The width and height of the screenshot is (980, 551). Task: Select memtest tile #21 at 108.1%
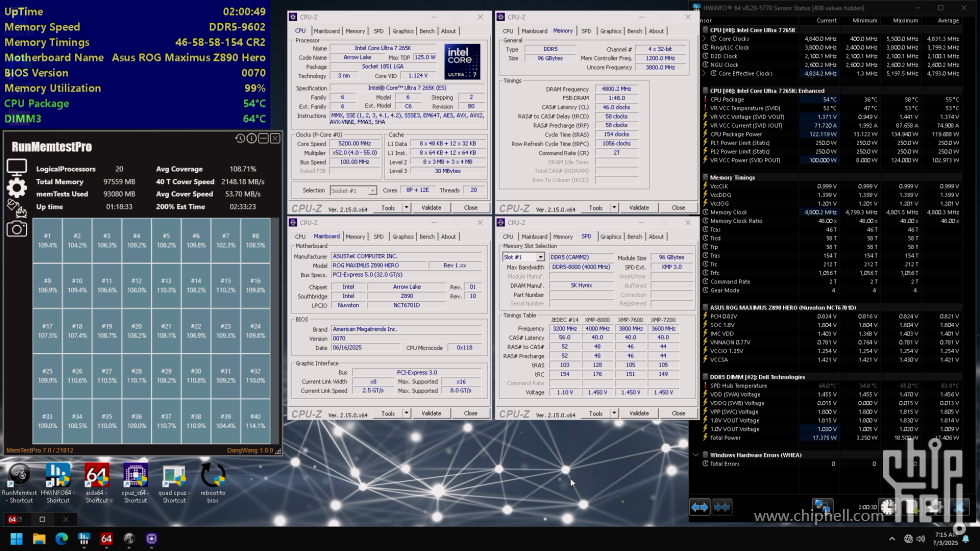(166, 330)
